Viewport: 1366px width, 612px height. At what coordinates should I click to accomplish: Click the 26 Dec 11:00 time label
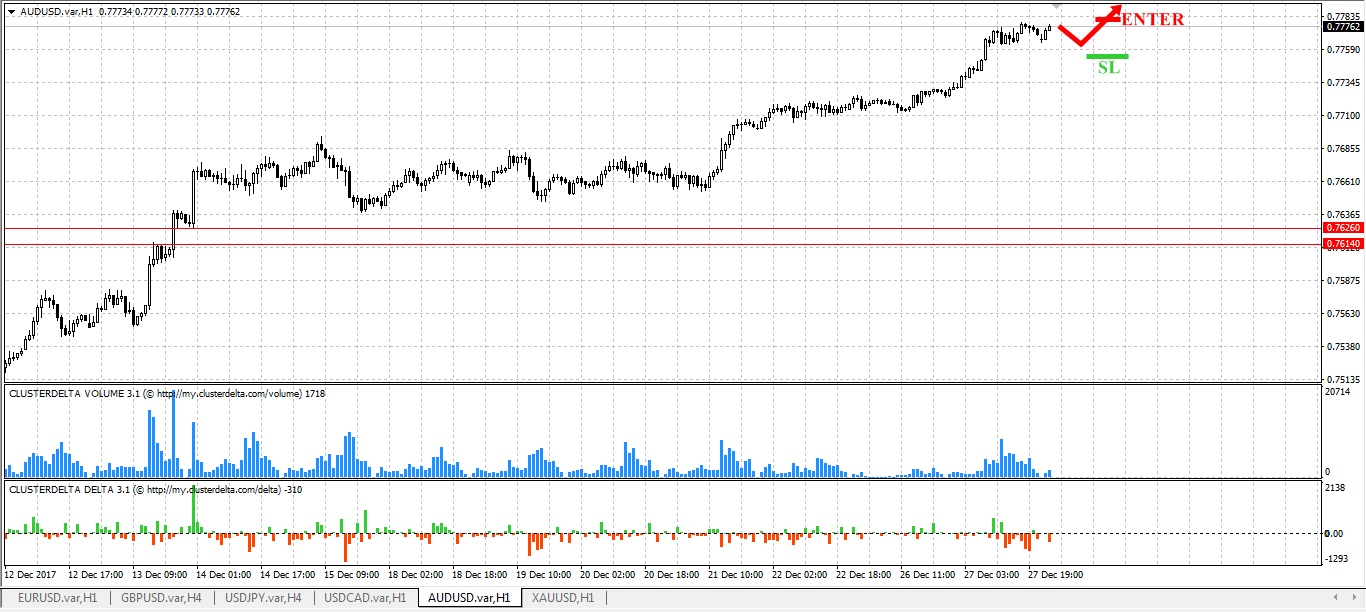tap(928, 576)
